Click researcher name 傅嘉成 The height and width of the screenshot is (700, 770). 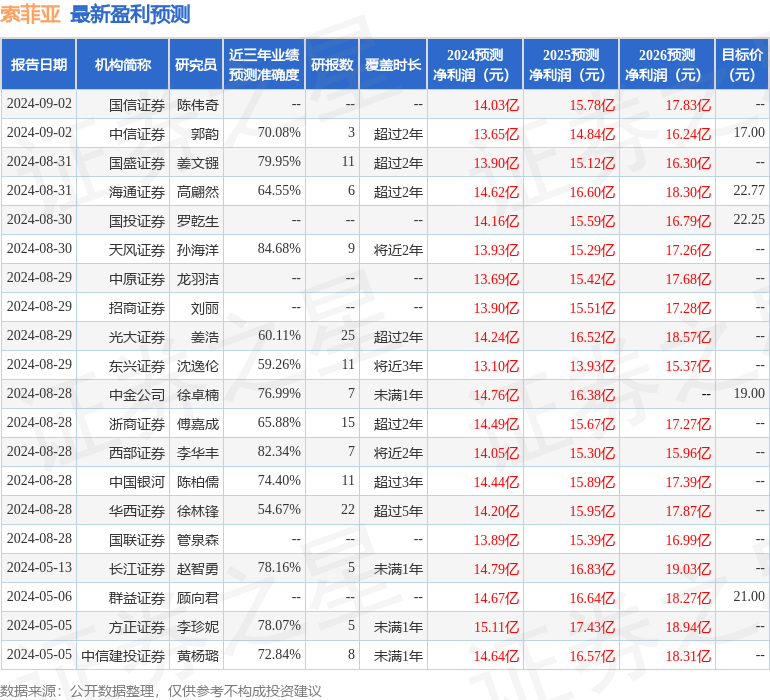(198, 424)
